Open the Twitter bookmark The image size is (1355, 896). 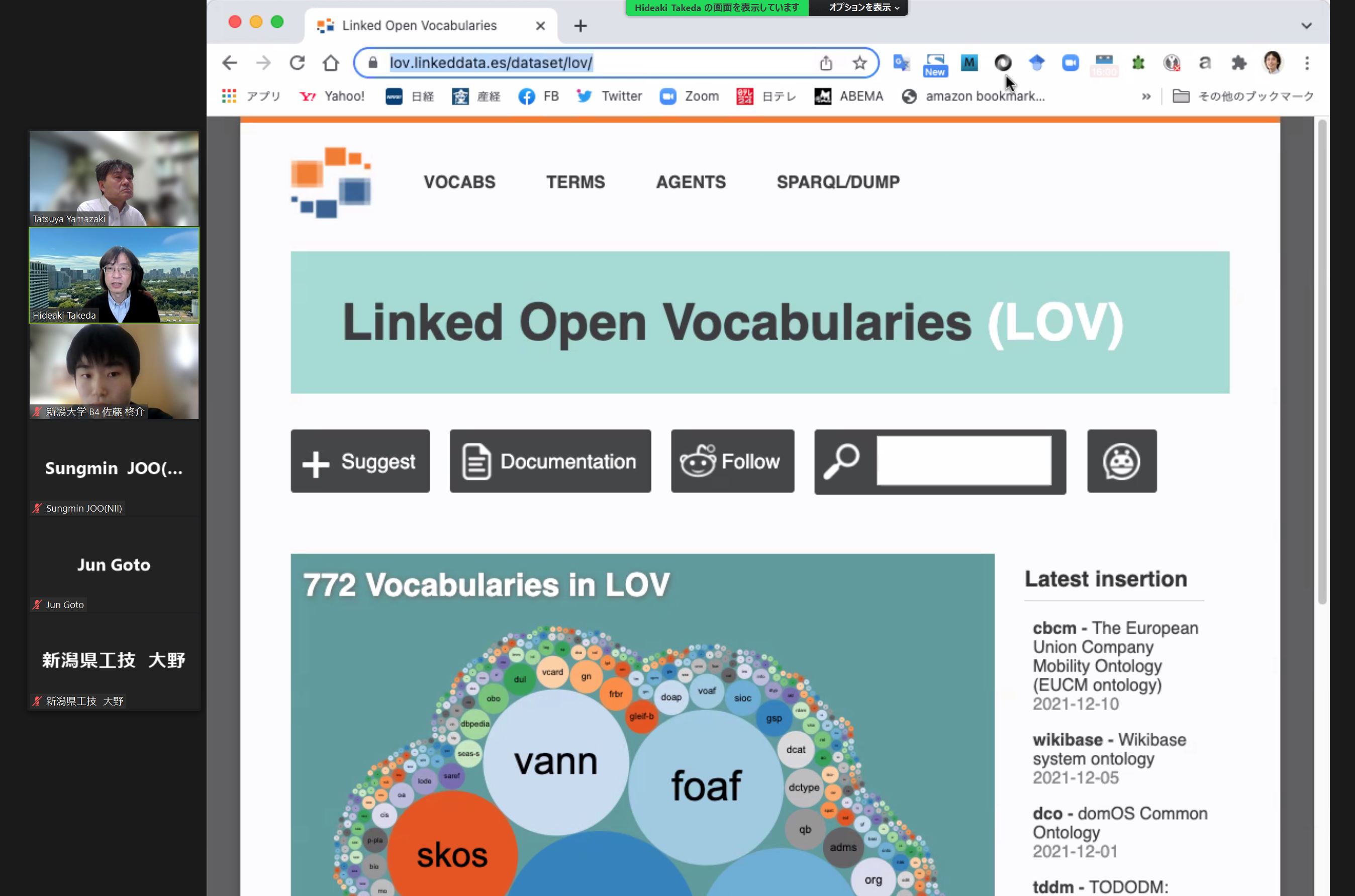point(609,96)
